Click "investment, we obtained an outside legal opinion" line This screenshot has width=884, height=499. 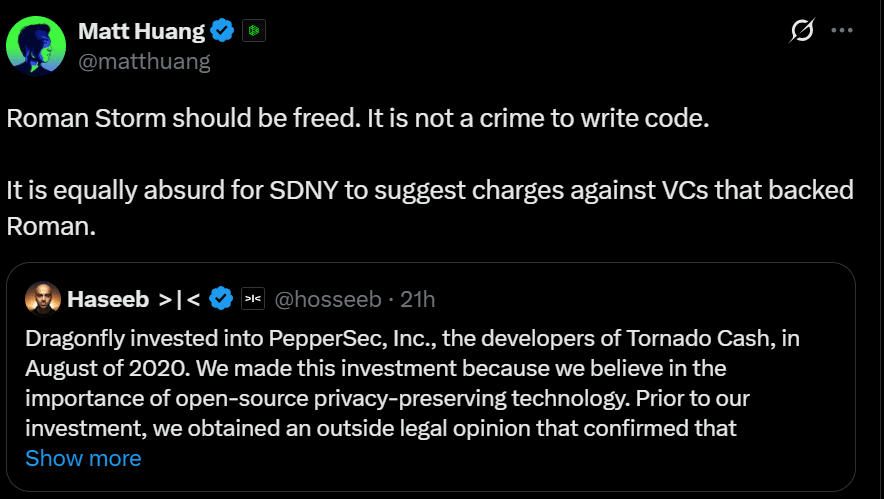point(382,429)
